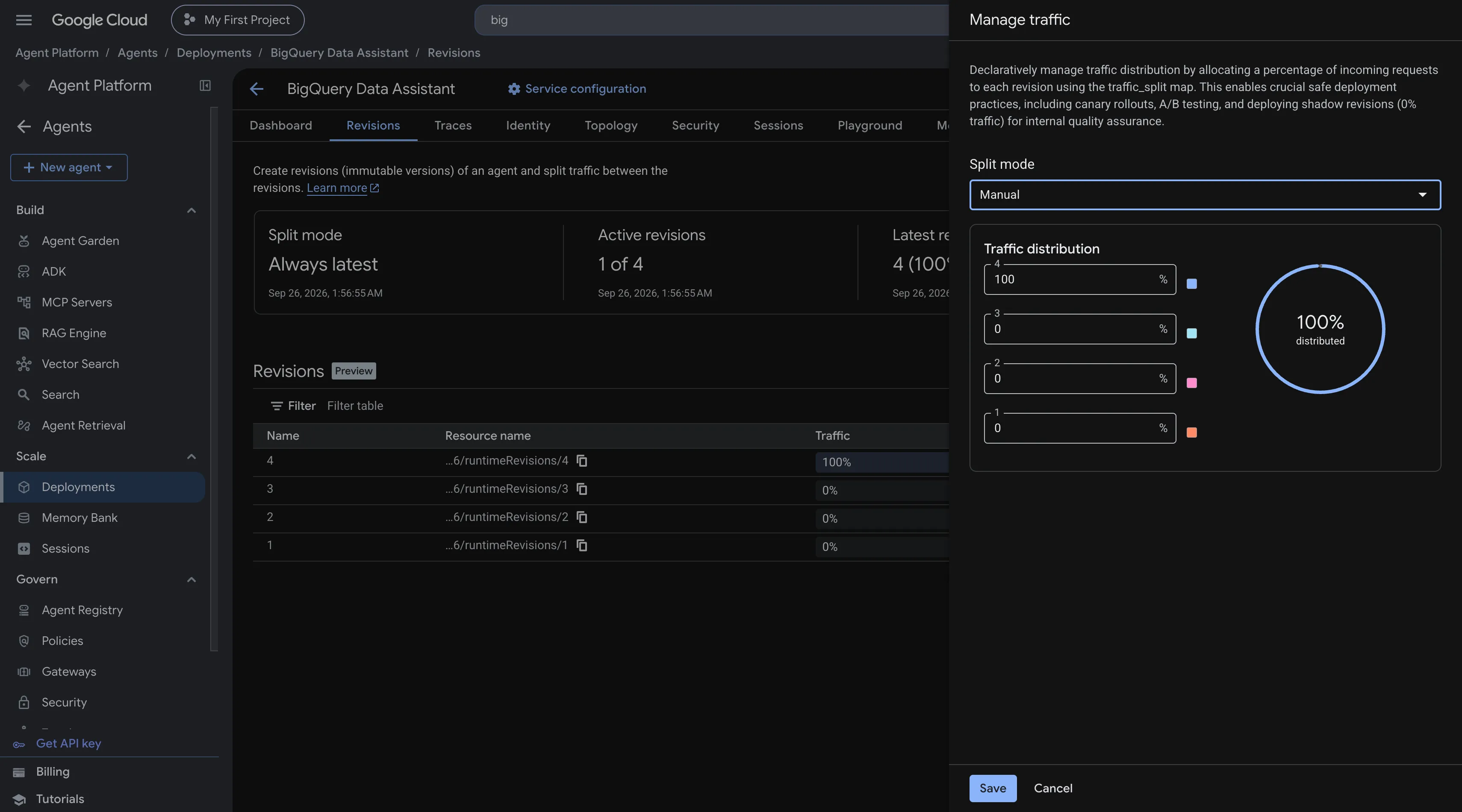This screenshot has height=812, width=1462.
Task: Click the collapse sidebar panel icon
Action: (205, 85)
